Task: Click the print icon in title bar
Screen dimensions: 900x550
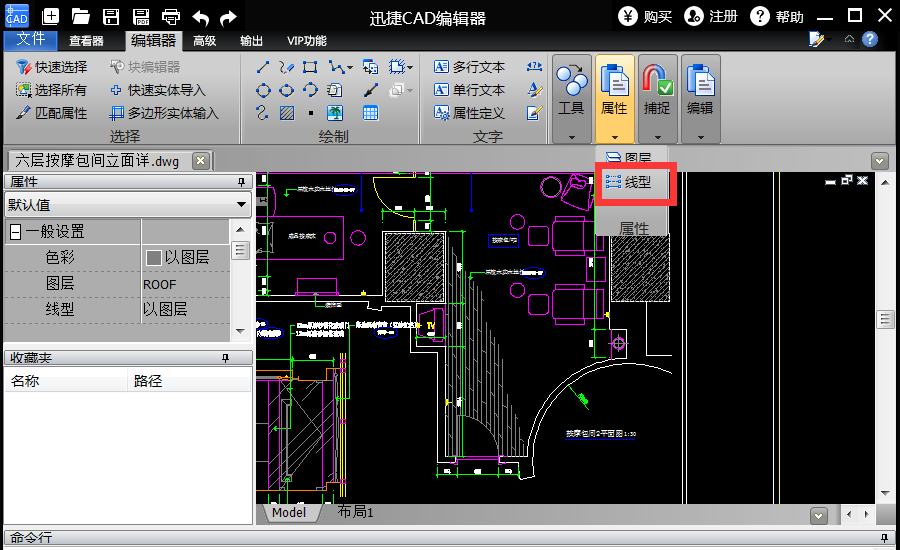Action: pyautogui.click(x=171, y=16)
